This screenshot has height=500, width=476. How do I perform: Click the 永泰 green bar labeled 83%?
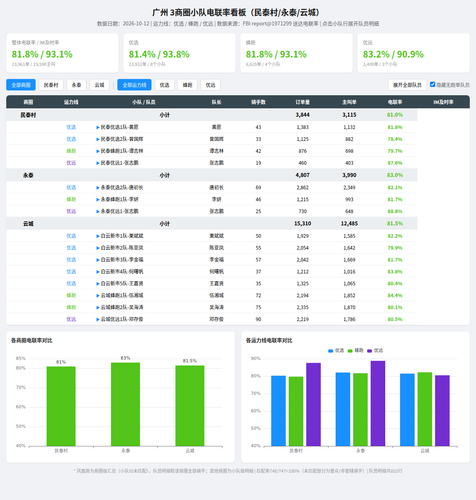pyautogui.click(x=125, y=404)
